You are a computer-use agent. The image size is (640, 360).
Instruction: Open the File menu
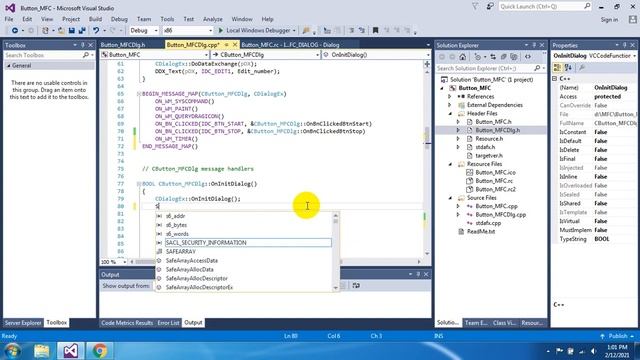(x=9, y=19)
